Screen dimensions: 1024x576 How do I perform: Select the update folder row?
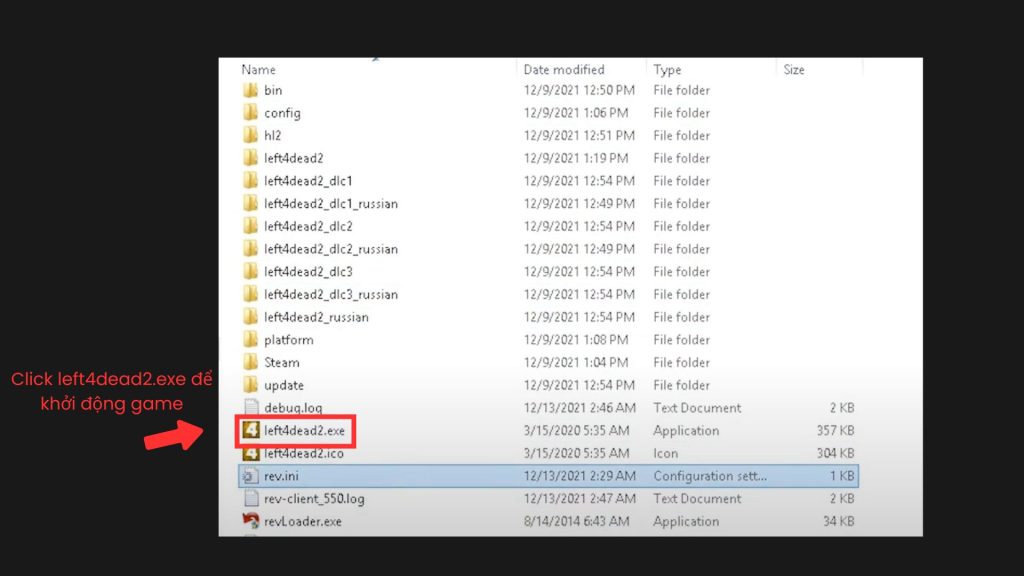click(284, 385)
